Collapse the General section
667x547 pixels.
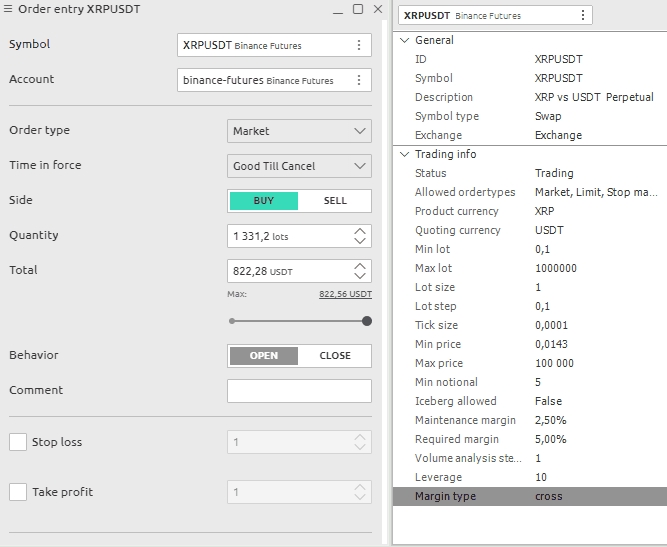(x=404, y=40)
